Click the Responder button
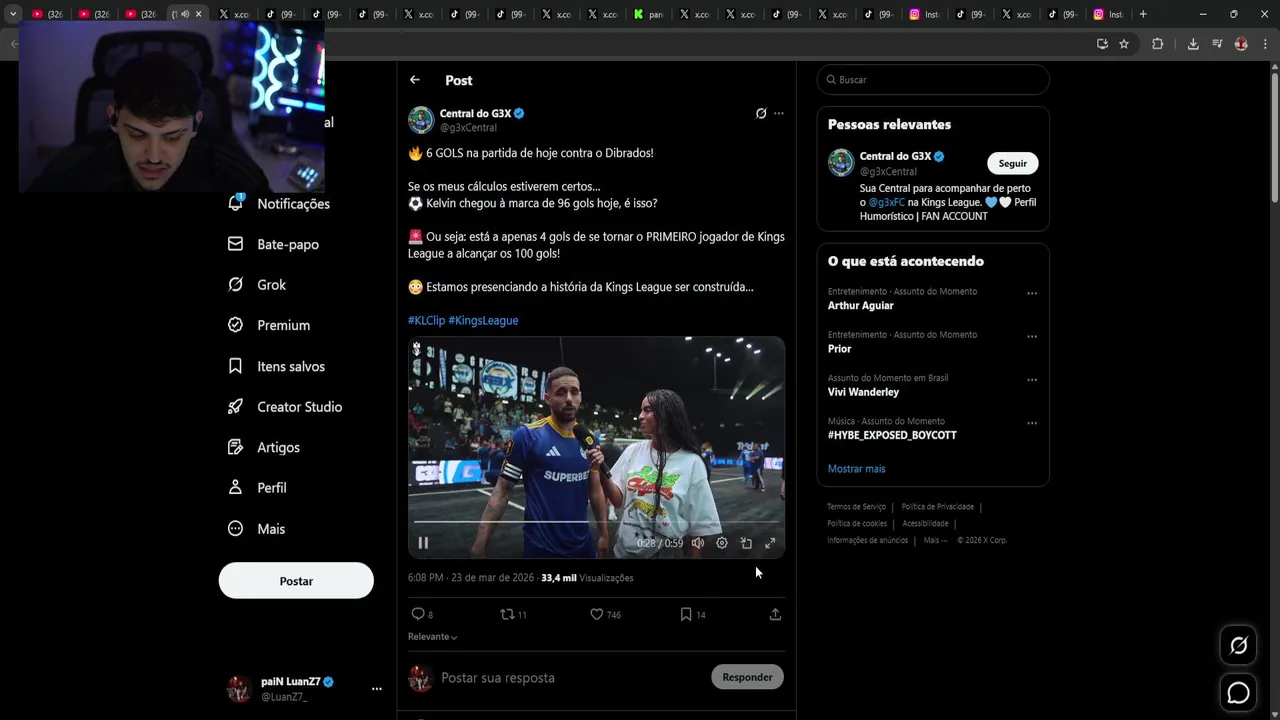 click(747, 677)
